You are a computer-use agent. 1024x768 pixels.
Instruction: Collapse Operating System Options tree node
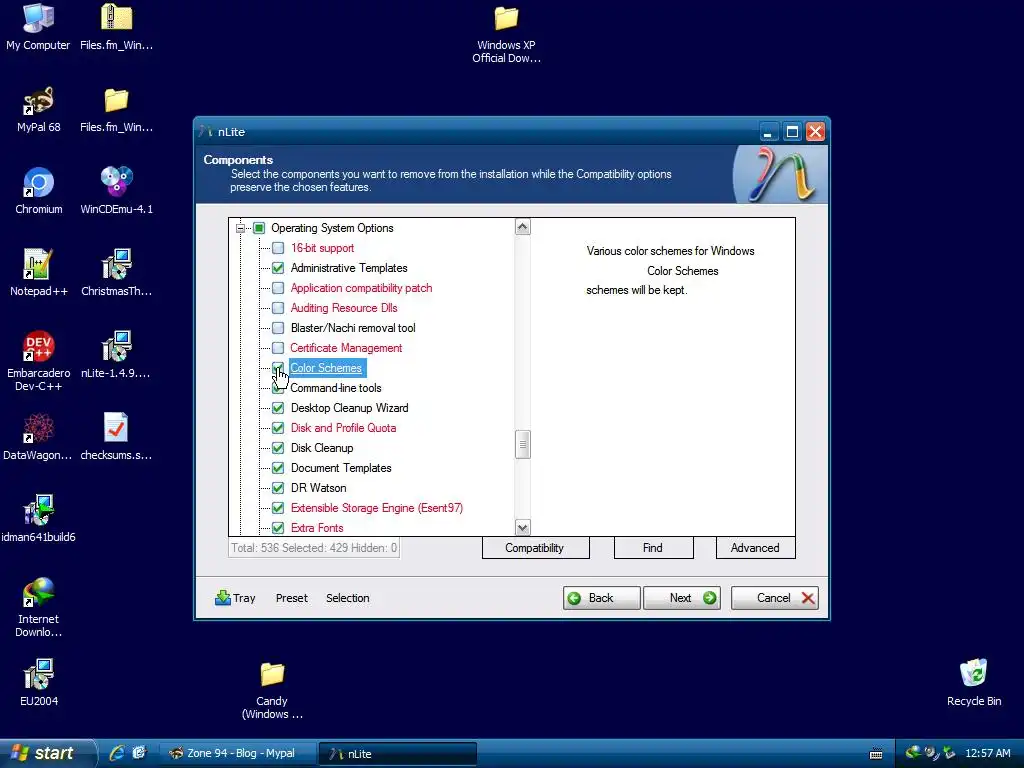[240, 228]
